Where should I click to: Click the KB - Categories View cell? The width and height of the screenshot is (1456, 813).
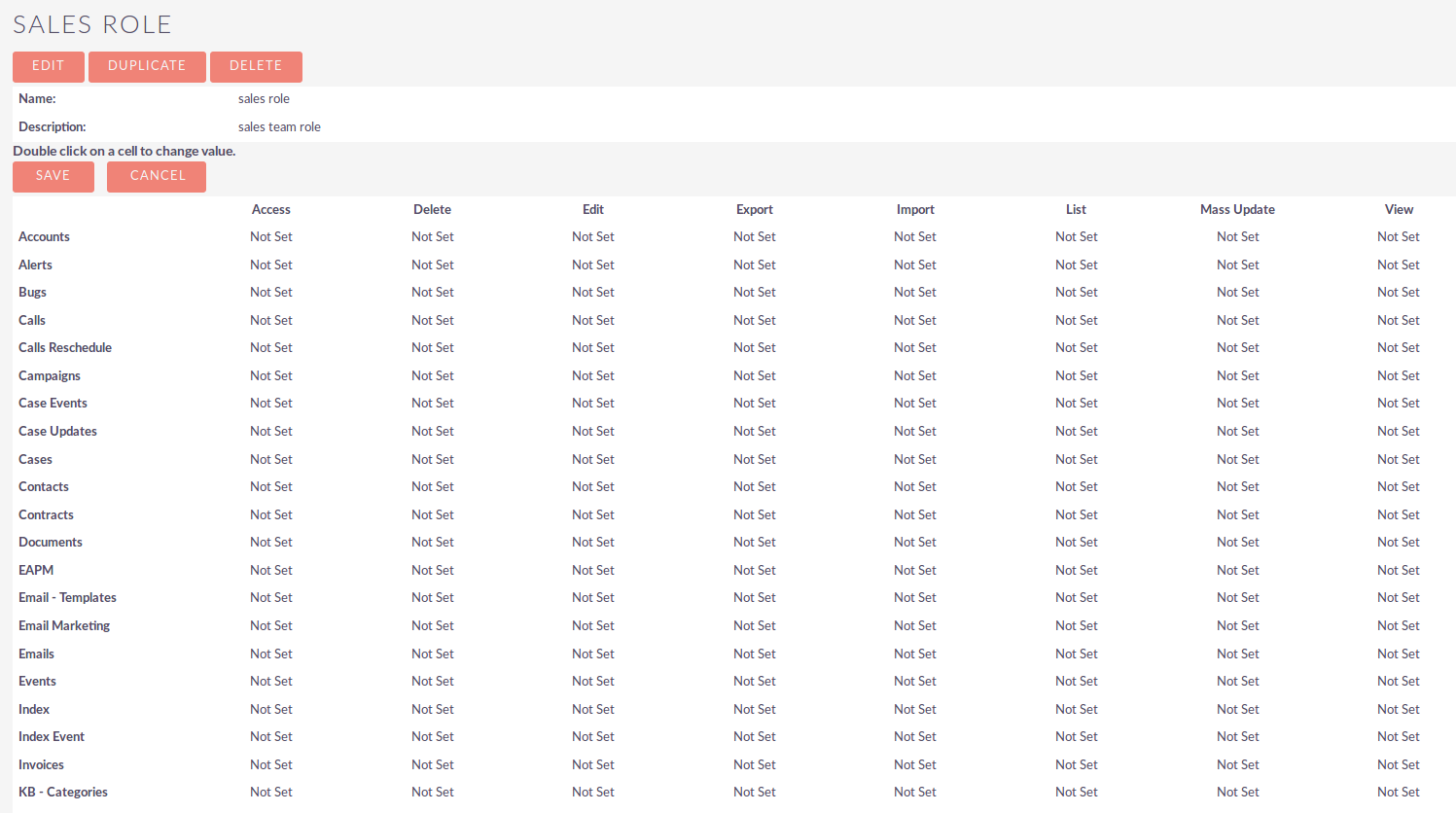click(x=1398, y=793)
